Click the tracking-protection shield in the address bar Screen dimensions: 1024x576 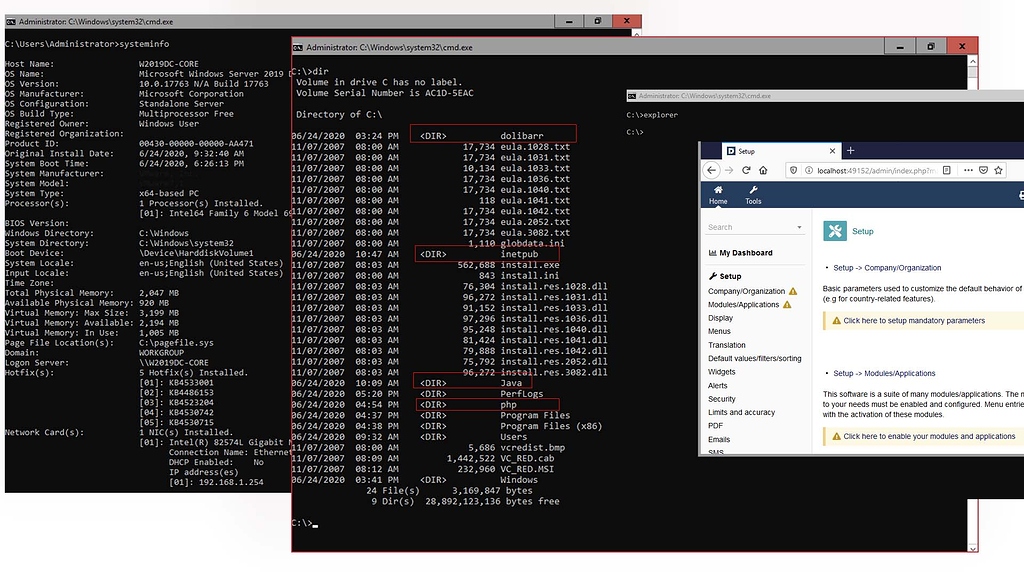tap(792, 170)
